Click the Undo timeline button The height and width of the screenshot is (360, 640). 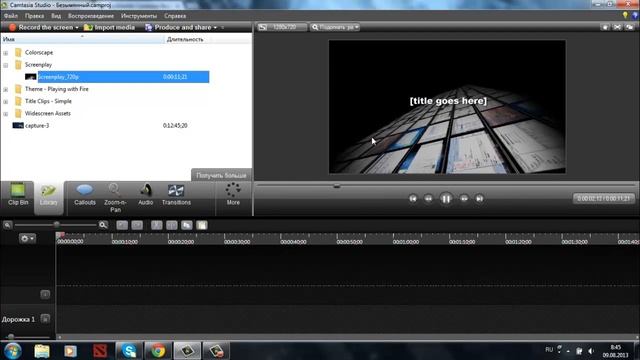coord(122,225)
